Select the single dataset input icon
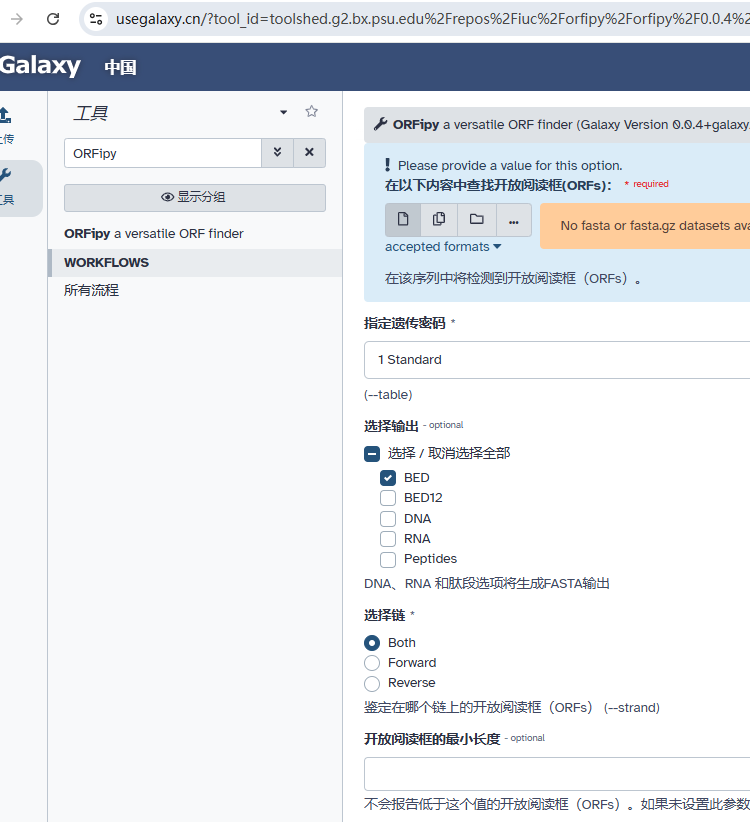The width and height of the screenshot is (750, 822). coord(402,219)
